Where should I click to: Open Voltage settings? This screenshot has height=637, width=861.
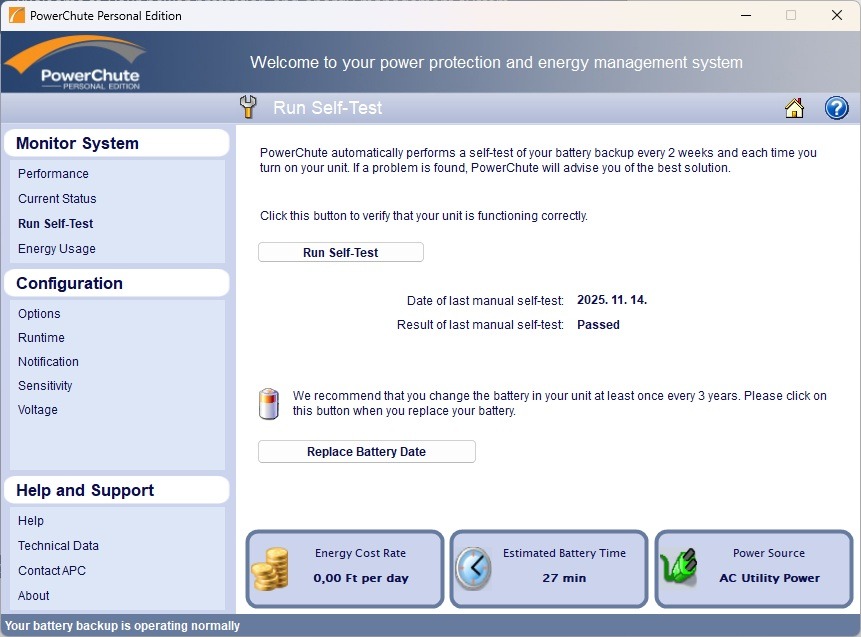37,410
